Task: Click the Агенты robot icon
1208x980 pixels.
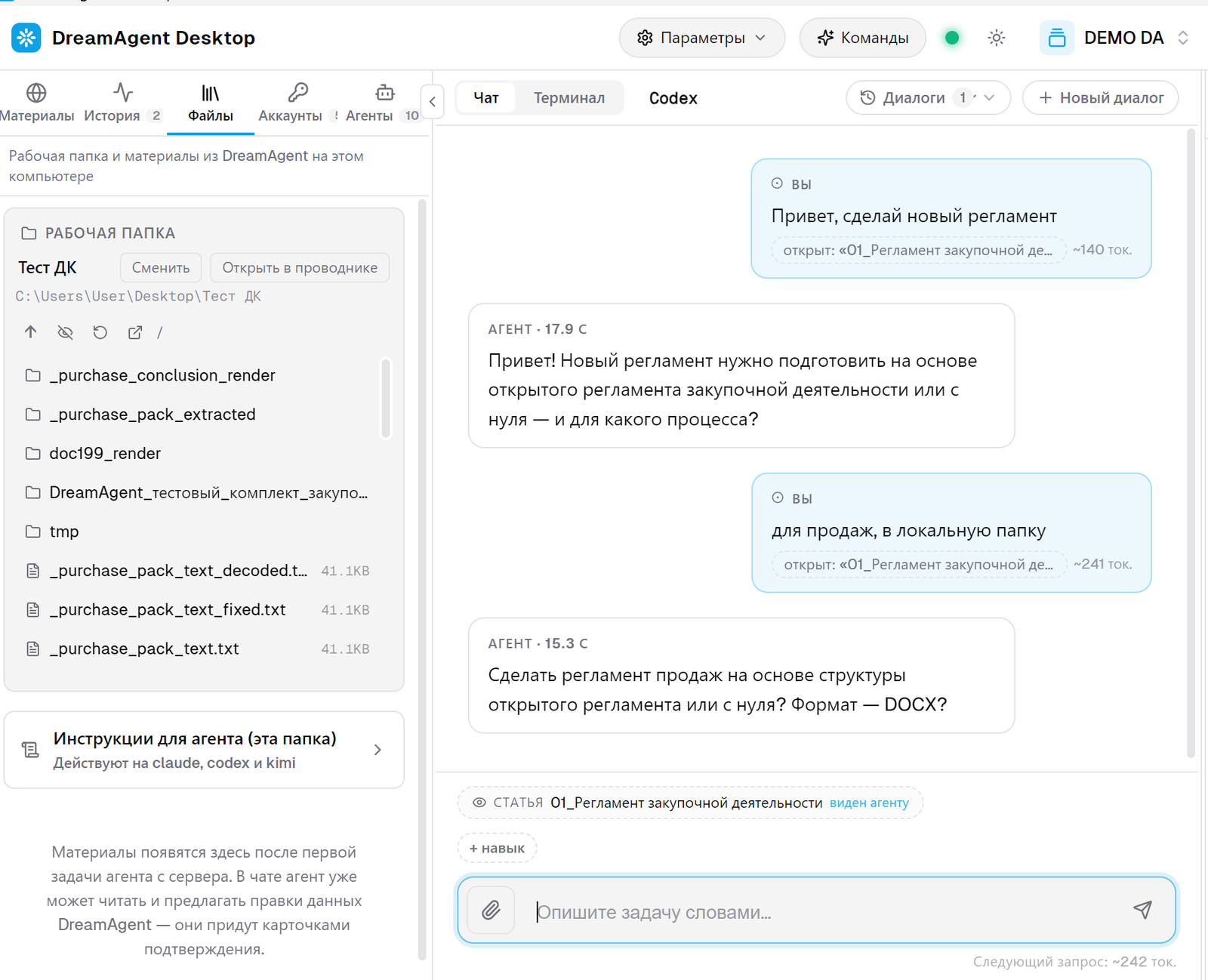Action: (385, 92)
